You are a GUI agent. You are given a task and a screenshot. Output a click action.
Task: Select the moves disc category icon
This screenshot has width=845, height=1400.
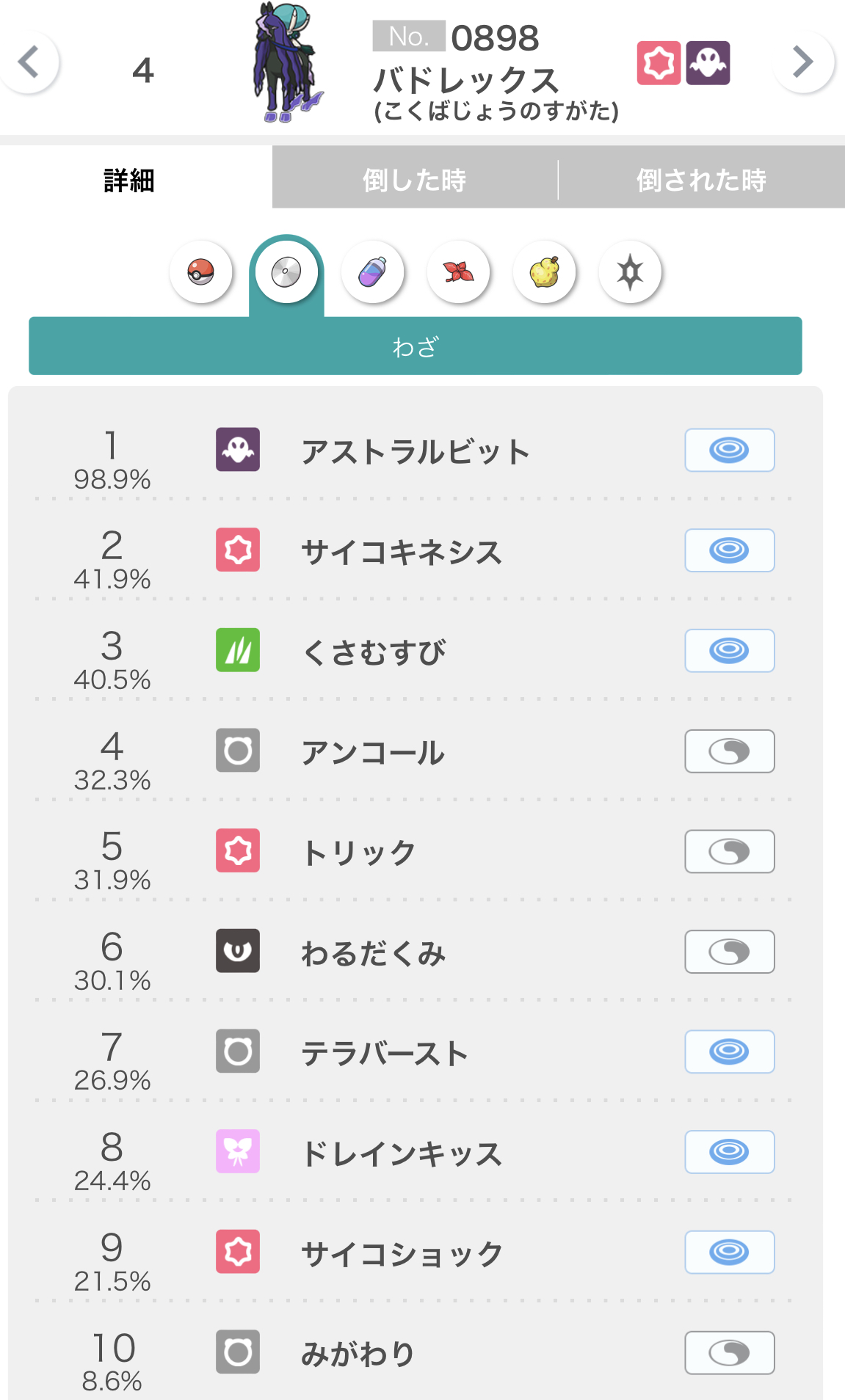click(286, 272)
